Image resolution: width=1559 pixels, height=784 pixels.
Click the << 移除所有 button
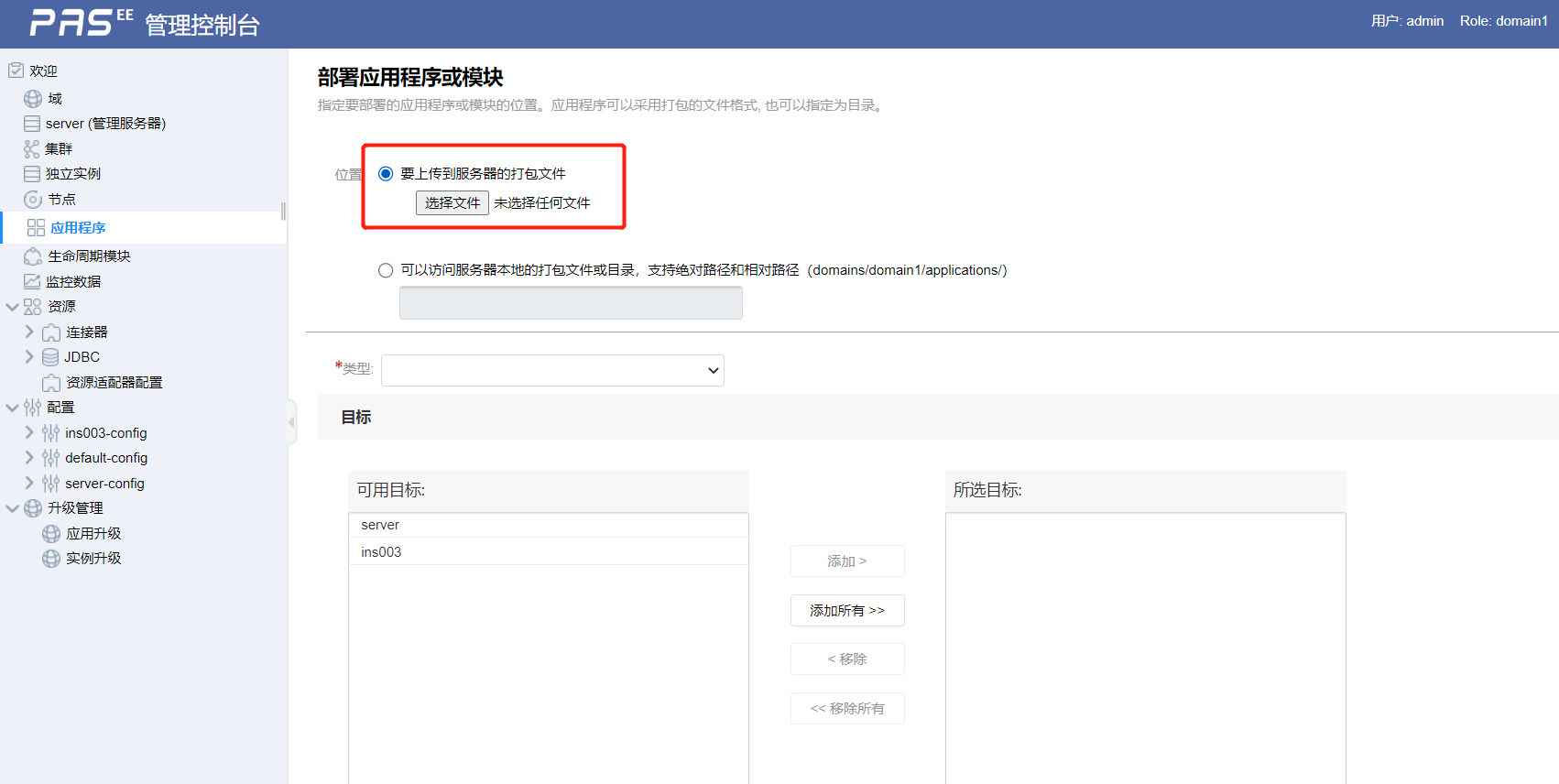847,709
